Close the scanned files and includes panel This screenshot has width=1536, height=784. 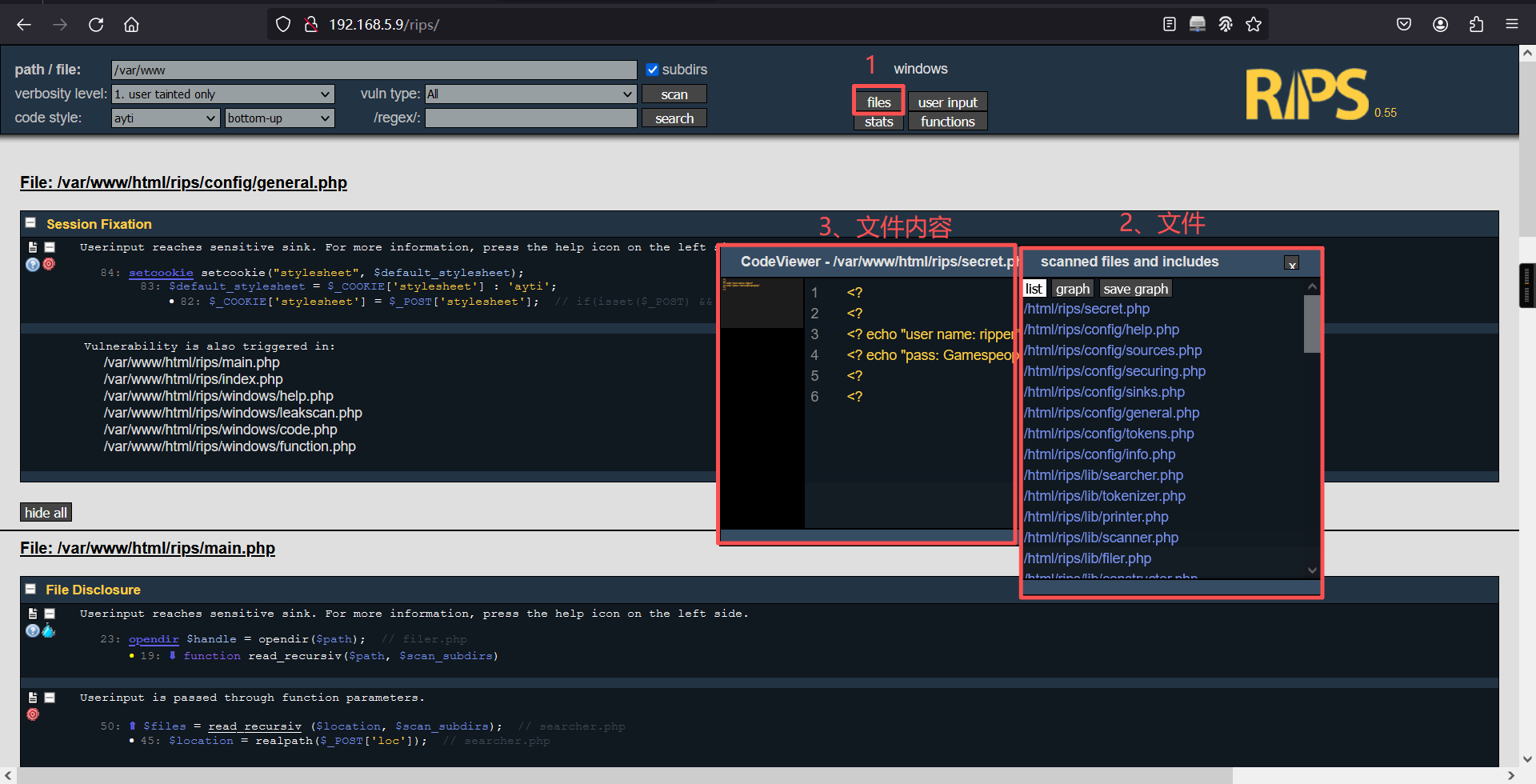[x=1291, y=263]
